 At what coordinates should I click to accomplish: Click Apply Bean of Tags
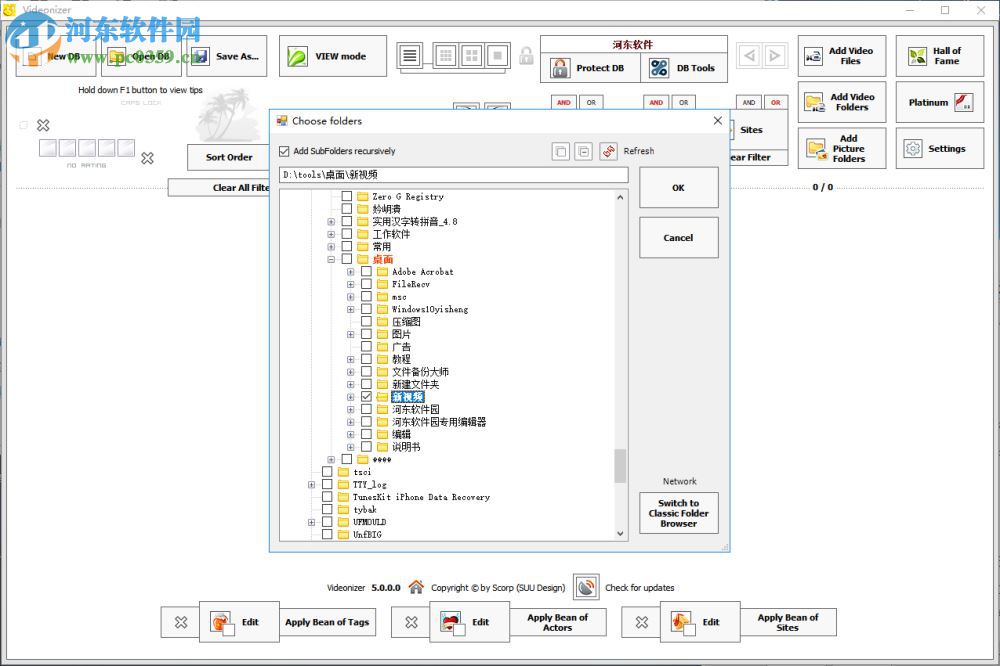tap(327, 622)
